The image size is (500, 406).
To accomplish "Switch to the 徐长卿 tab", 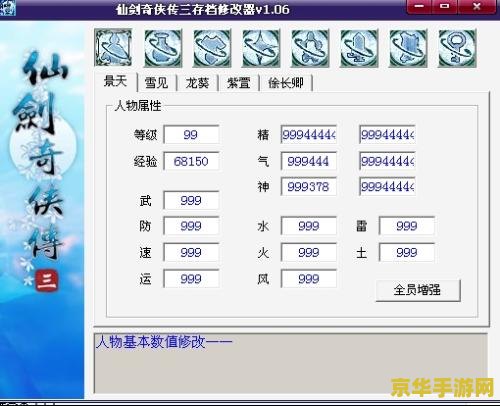I will coord(286,83).
